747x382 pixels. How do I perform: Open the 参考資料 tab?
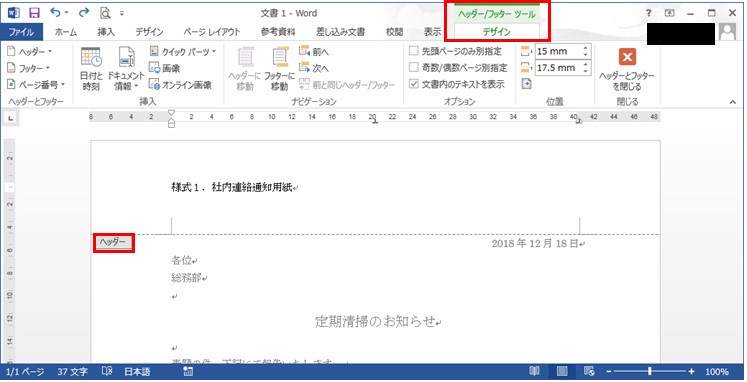278,32
